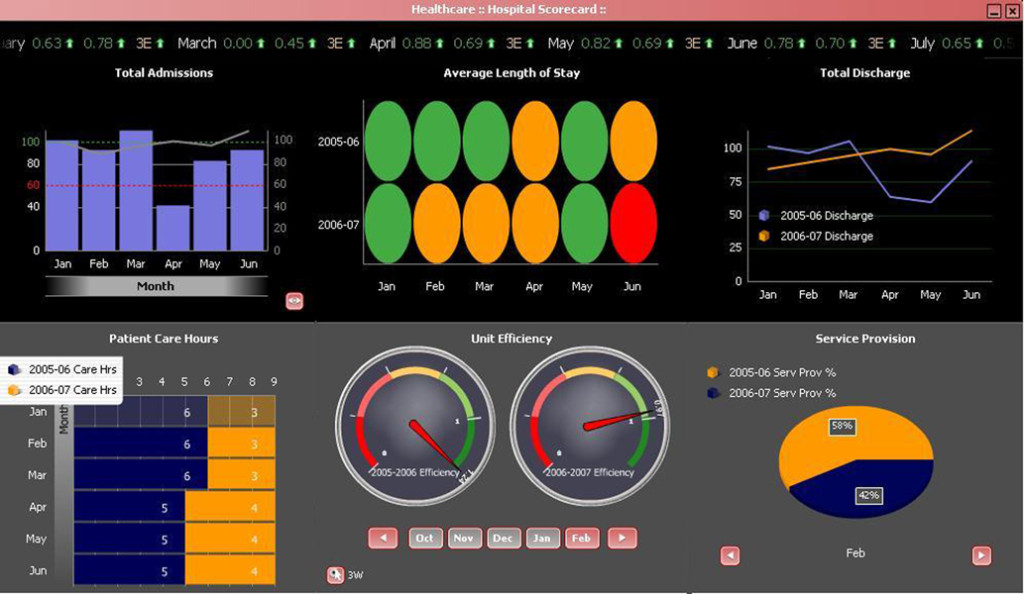The image size is (1024, 594).
Task: Select the Oct month button
Action: pyautogui.click(x=425, y=538)
